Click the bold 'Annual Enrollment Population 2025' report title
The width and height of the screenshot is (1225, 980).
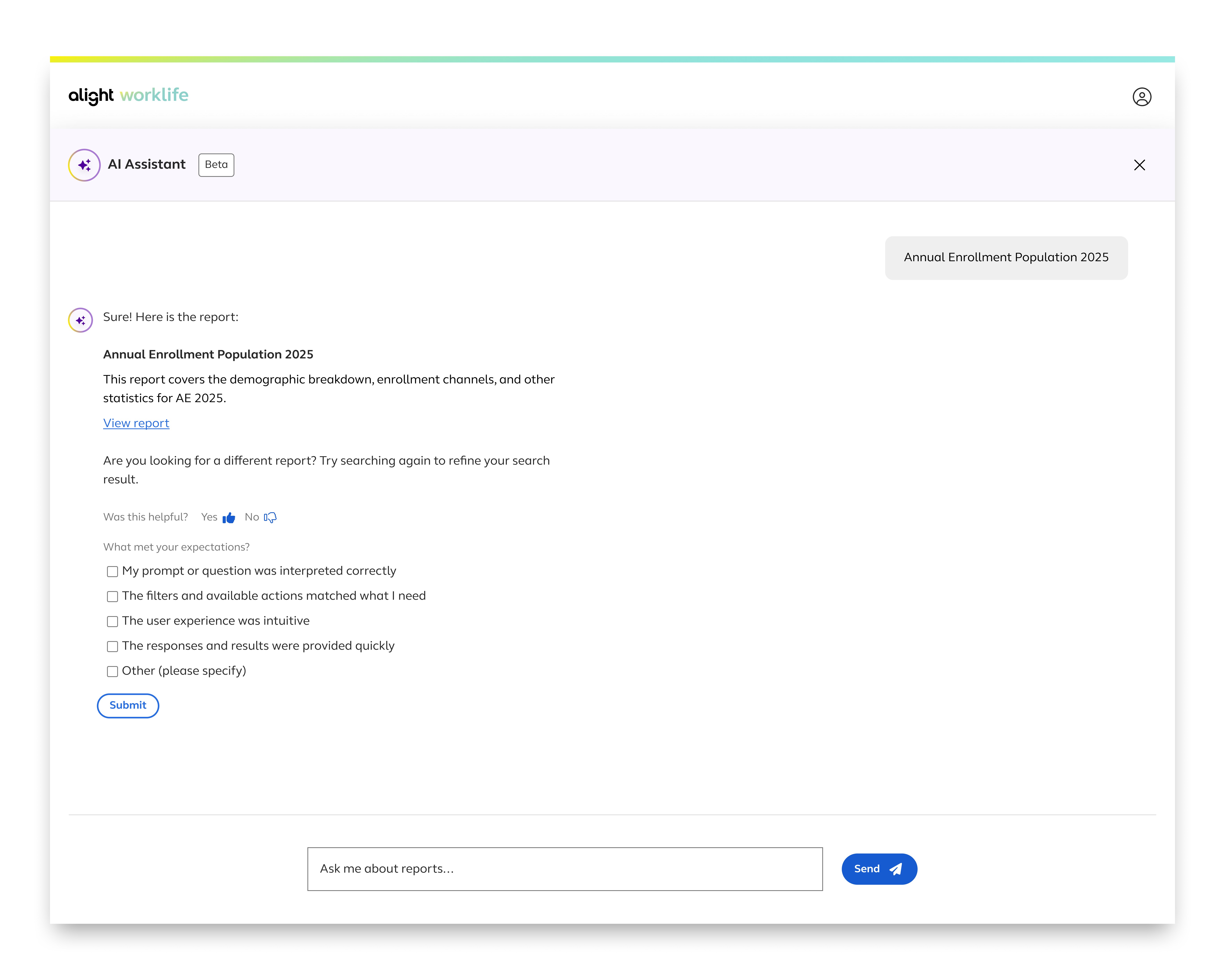[x=208, y=354]
